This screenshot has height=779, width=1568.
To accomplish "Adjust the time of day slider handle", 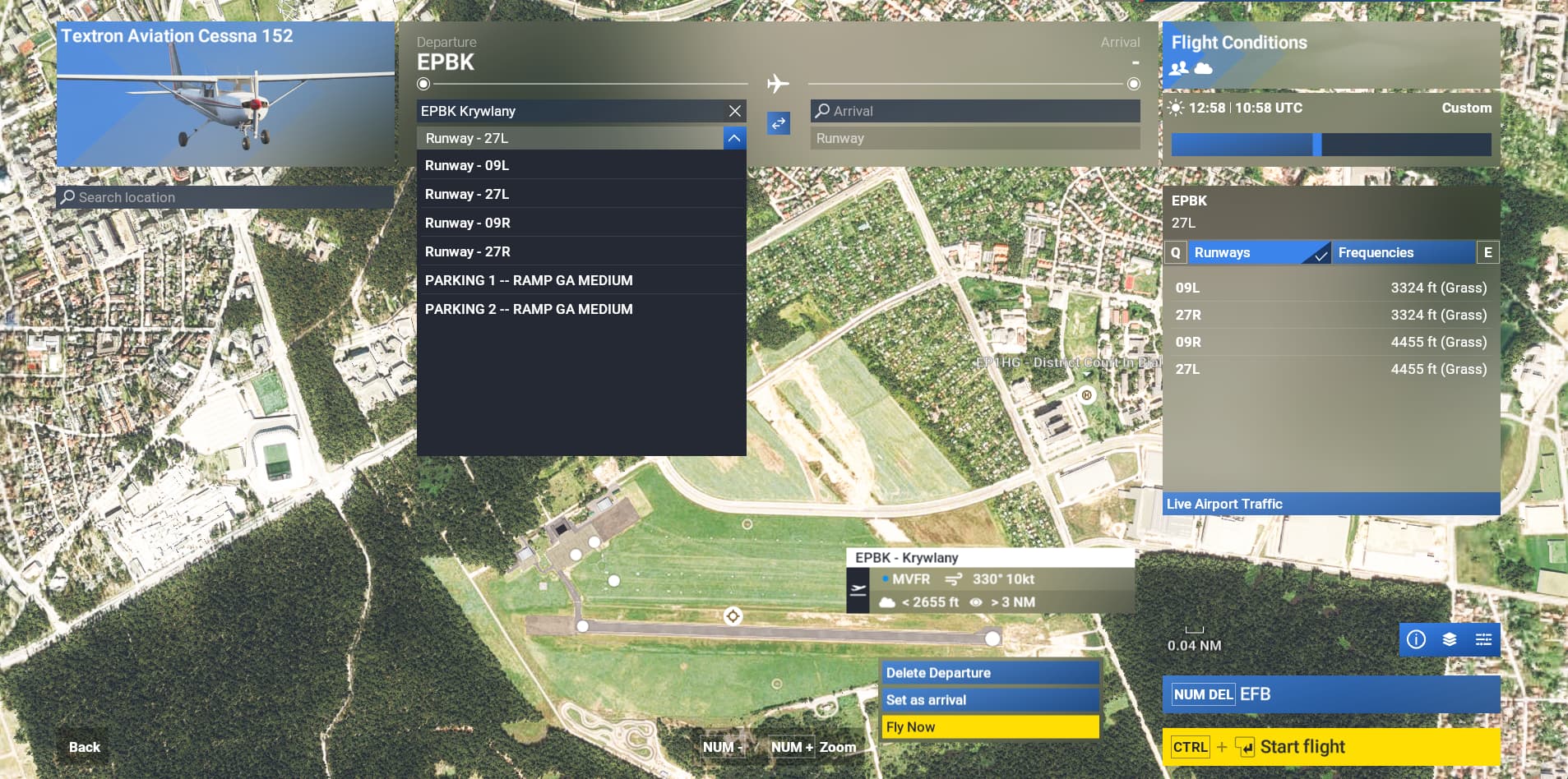I will (1316, 145).
